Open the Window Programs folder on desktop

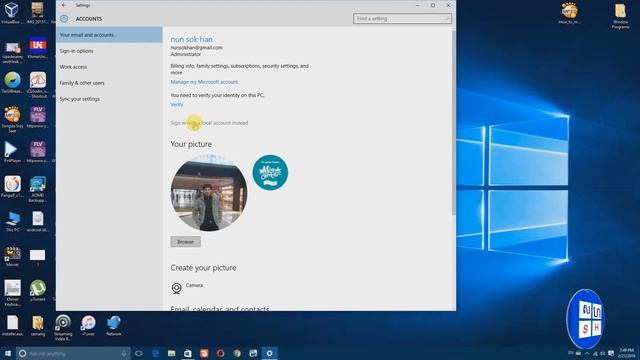point(620,16)
